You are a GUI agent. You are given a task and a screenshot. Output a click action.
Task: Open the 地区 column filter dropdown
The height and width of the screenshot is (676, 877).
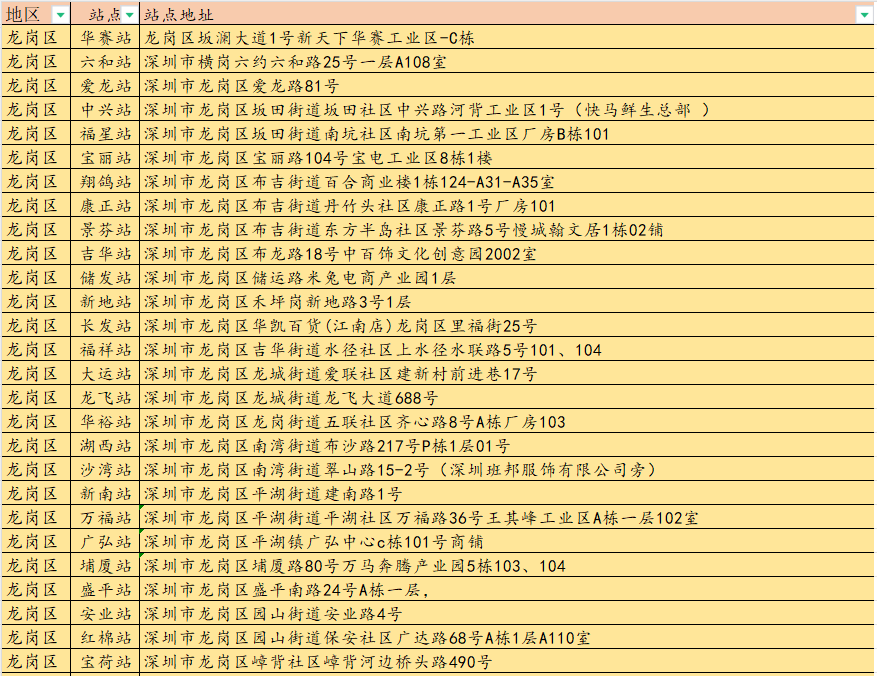pyautogui.click(x=60, y=15)
